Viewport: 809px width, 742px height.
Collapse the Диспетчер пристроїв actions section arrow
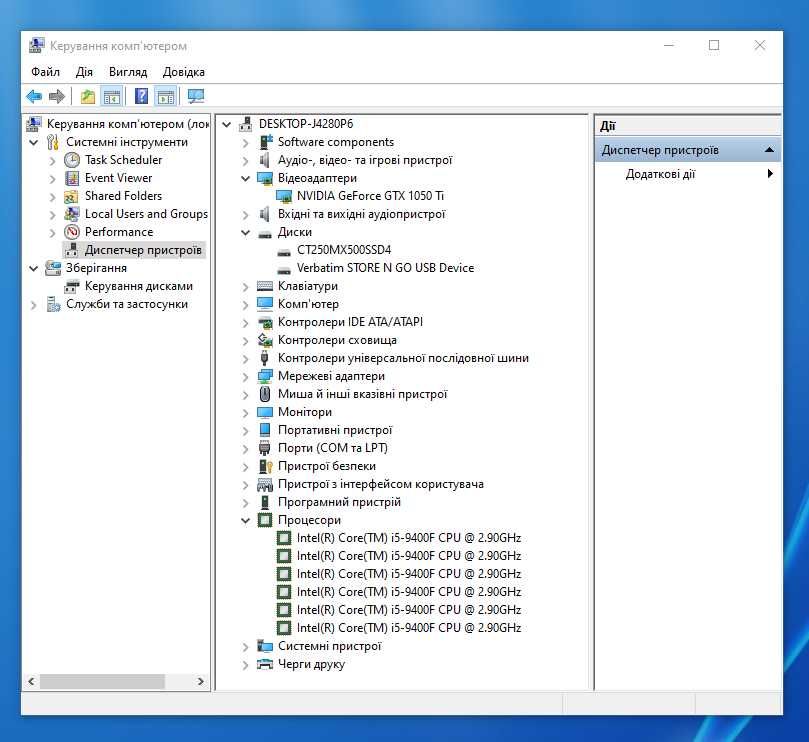coord(769,150)
